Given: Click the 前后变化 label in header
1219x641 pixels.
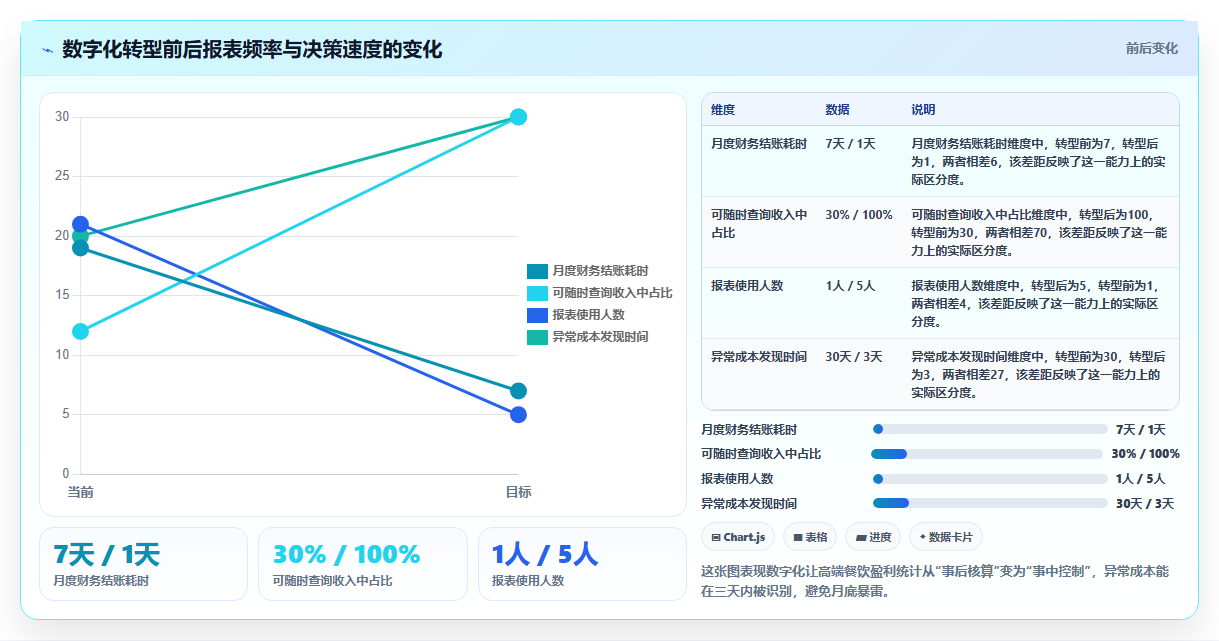Looking at the screenshot, I should point(1151,48).
